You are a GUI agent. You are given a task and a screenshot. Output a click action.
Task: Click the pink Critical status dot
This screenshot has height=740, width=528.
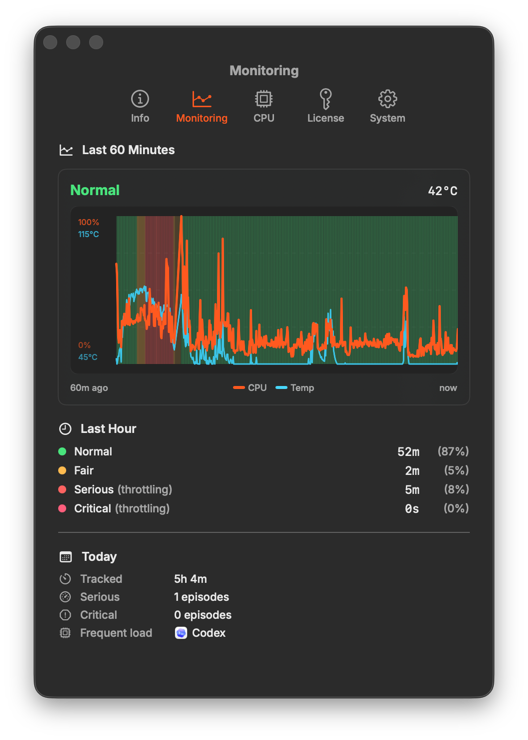(x=62, y=508)
